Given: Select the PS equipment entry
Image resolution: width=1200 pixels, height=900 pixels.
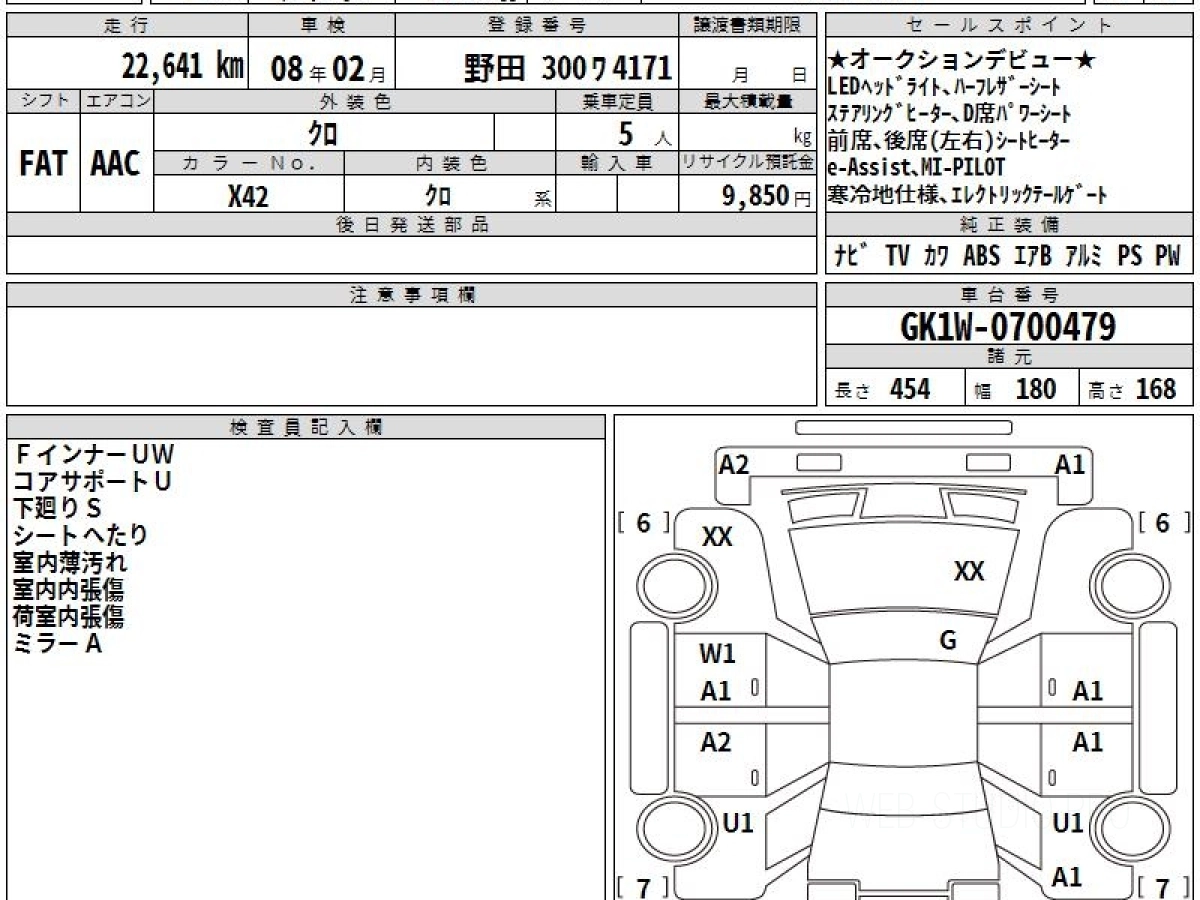Looking at the screenshot, I should coord(1130,256).
